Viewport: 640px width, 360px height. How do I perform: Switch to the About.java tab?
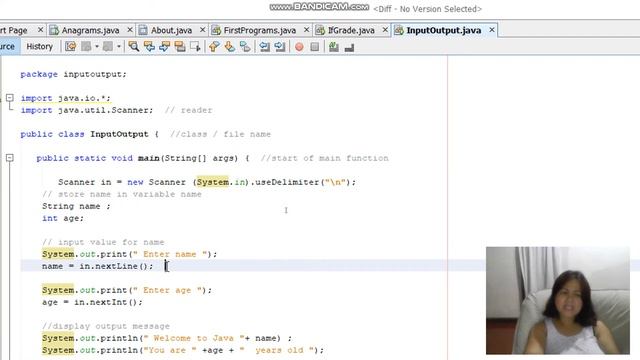pyautogui.click(x=171, y=30)
